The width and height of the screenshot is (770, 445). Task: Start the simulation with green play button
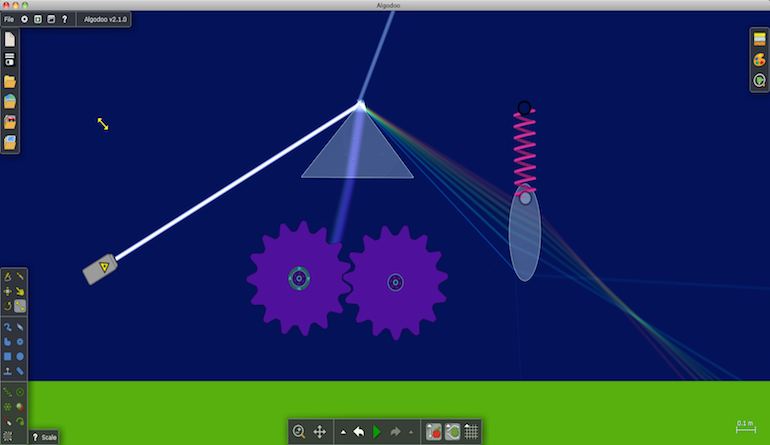point(377,432)
